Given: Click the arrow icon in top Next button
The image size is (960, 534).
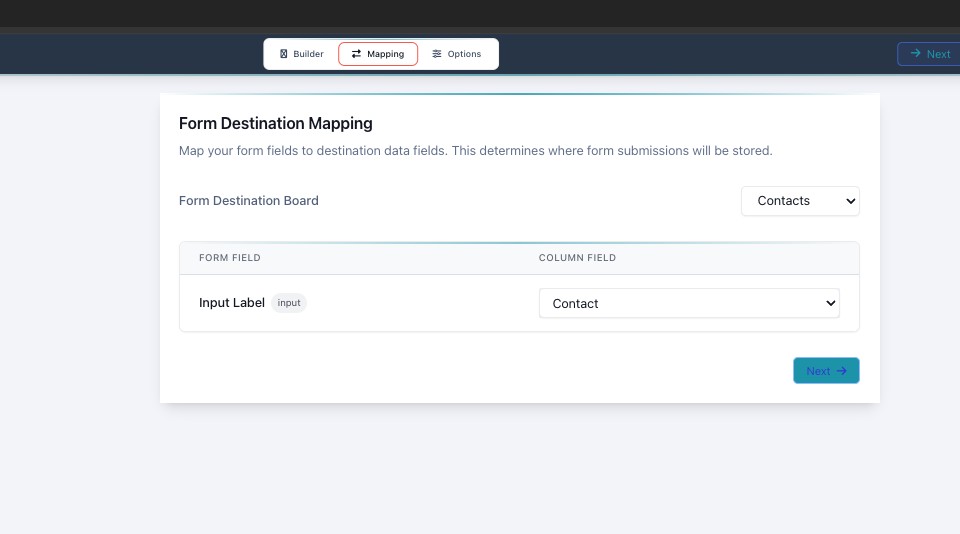Looking at the screenshot, I should [915, 53].
